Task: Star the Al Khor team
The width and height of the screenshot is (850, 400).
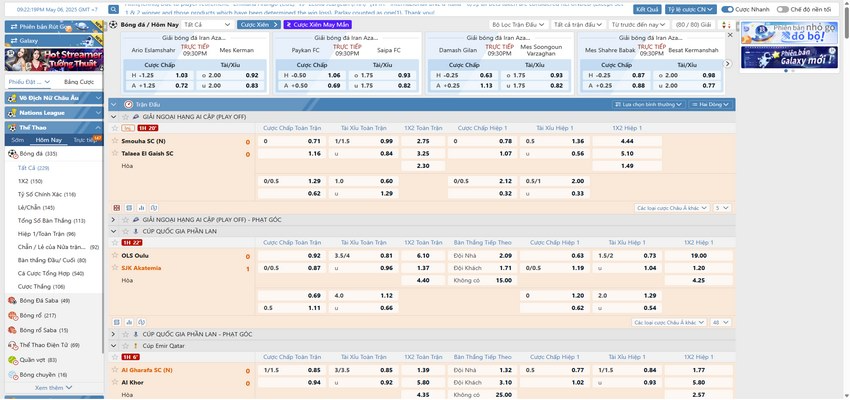Action: tap(115, 382)
